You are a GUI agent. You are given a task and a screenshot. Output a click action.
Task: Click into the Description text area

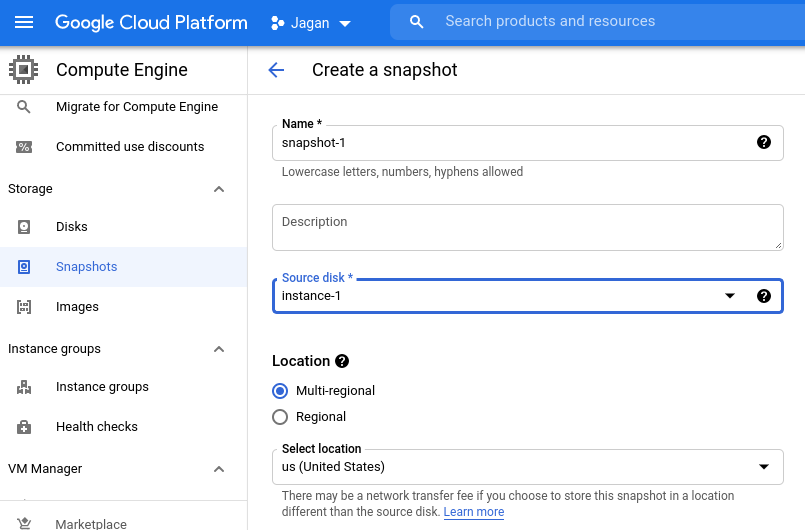pos(528,228)
